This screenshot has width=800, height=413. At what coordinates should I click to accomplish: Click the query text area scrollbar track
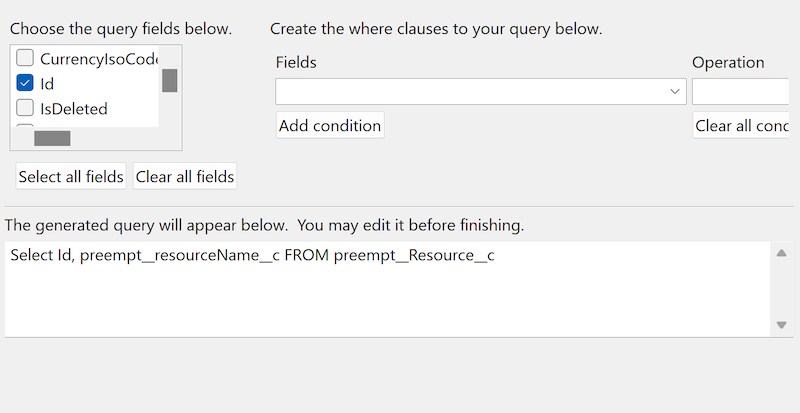[x=781, y=290]
